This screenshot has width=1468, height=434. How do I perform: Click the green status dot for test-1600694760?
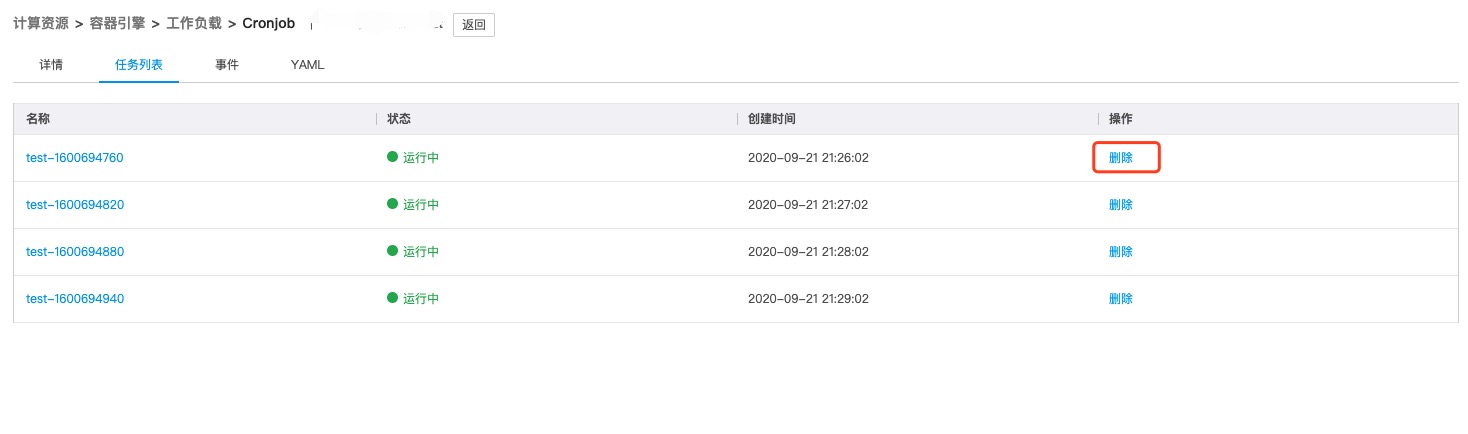coord(393,158)
